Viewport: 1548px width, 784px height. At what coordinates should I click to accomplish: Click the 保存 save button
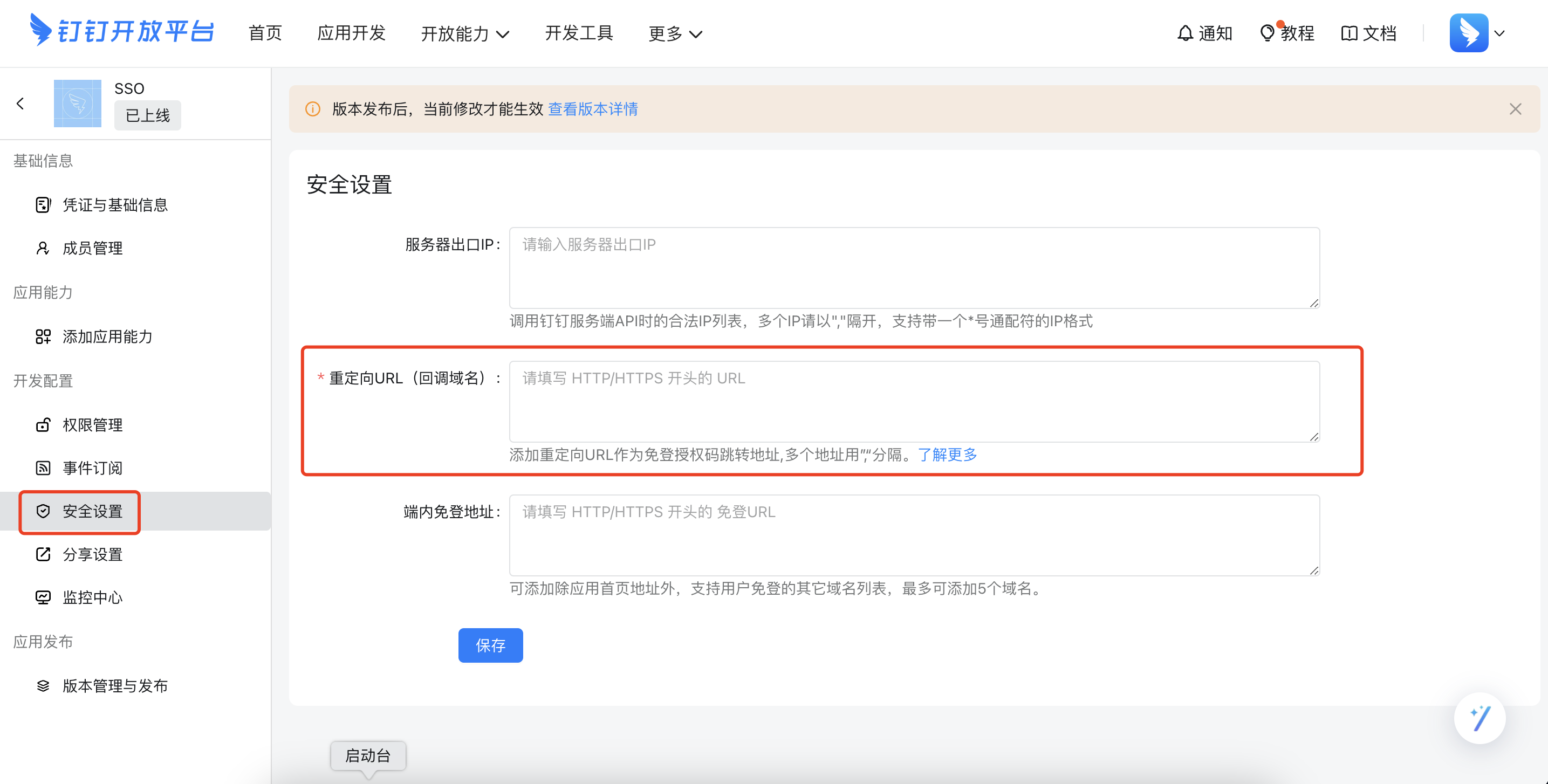tap(490, 645)
